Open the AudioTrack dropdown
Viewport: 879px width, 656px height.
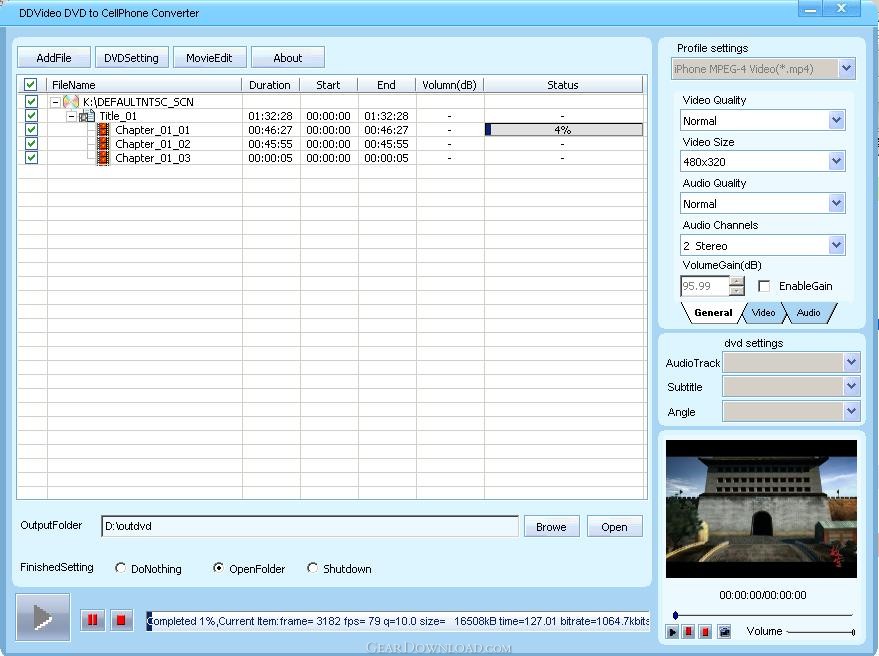click(x=851, y=362)
